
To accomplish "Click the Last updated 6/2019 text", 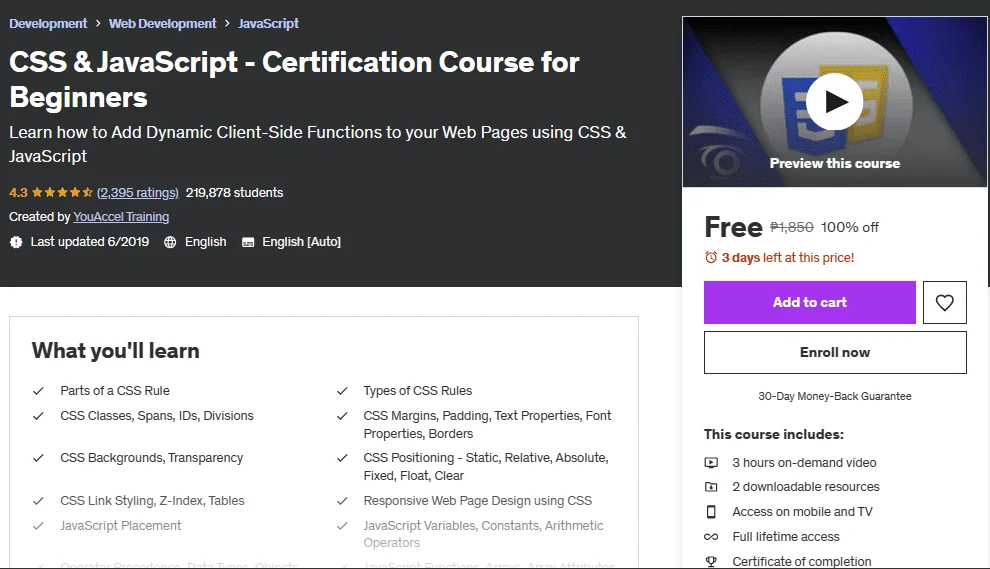I will pyautogui.click(x=90, y=242).
